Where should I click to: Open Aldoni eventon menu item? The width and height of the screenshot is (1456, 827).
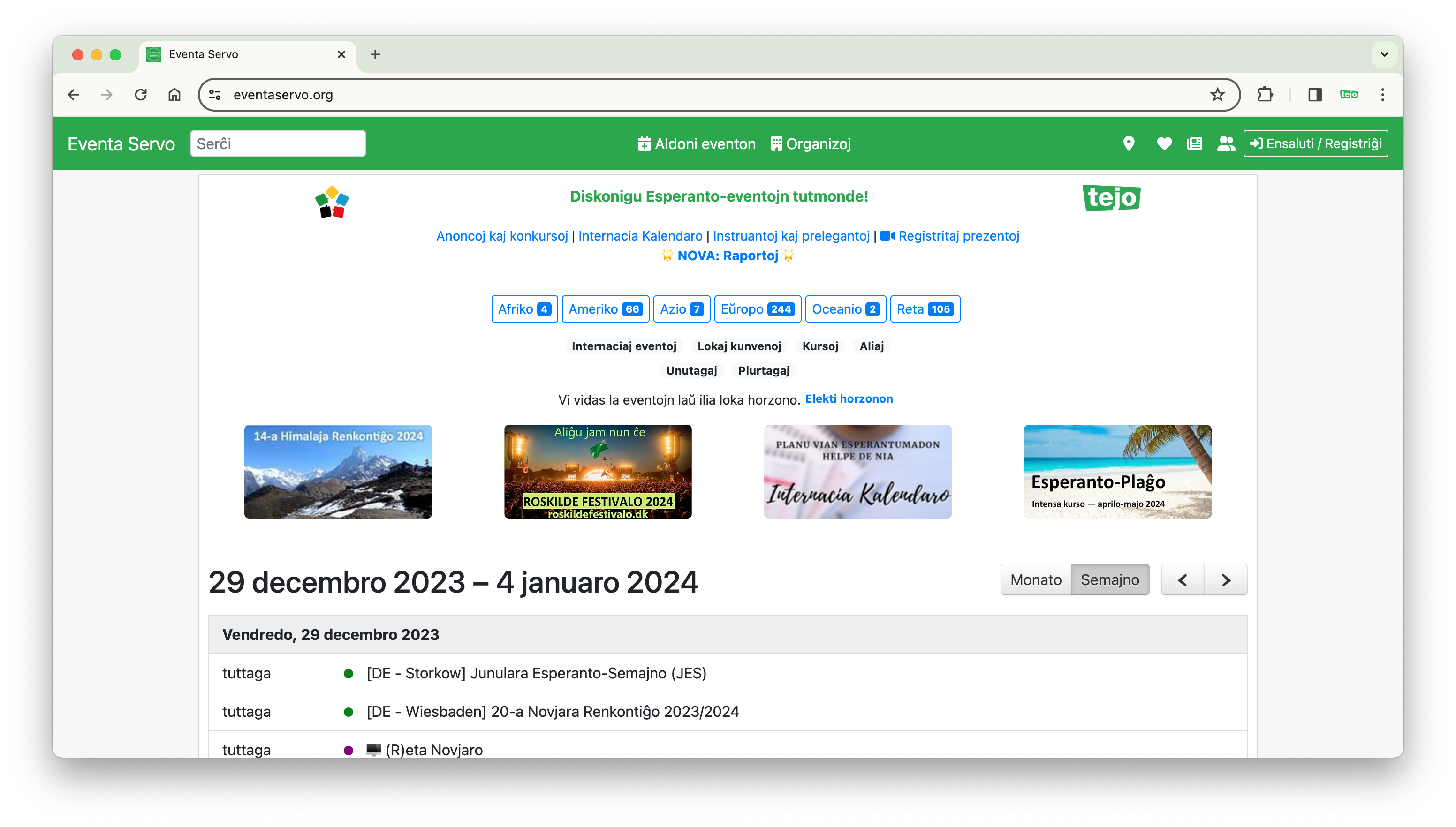(x=696, y=144)
